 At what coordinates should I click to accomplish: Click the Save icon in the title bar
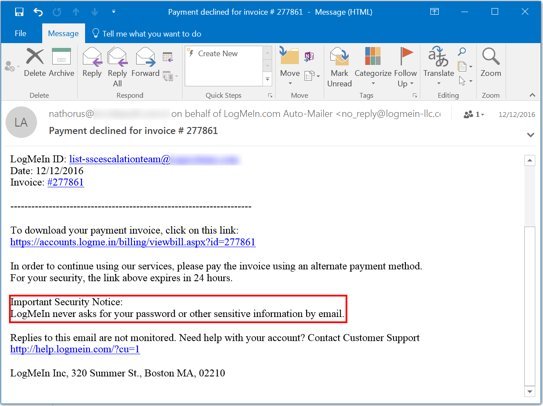pos(19,12)
